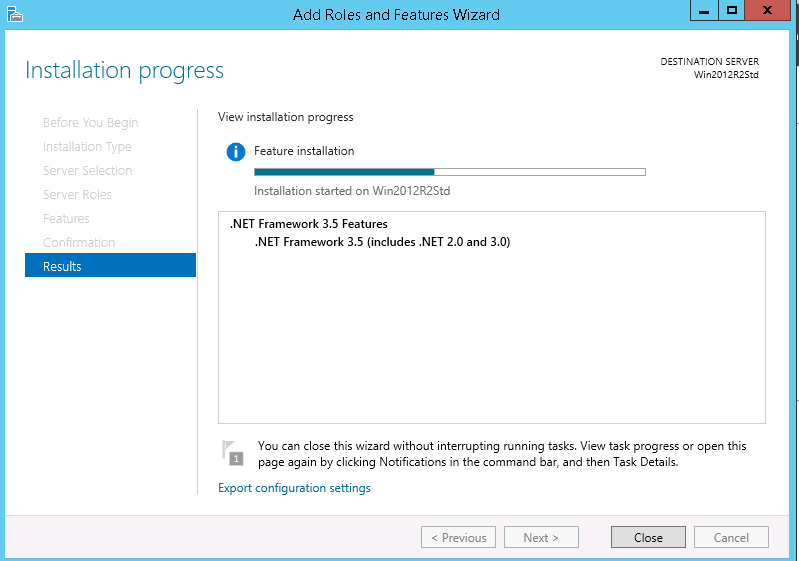Click the Close button

coord(648,537)
